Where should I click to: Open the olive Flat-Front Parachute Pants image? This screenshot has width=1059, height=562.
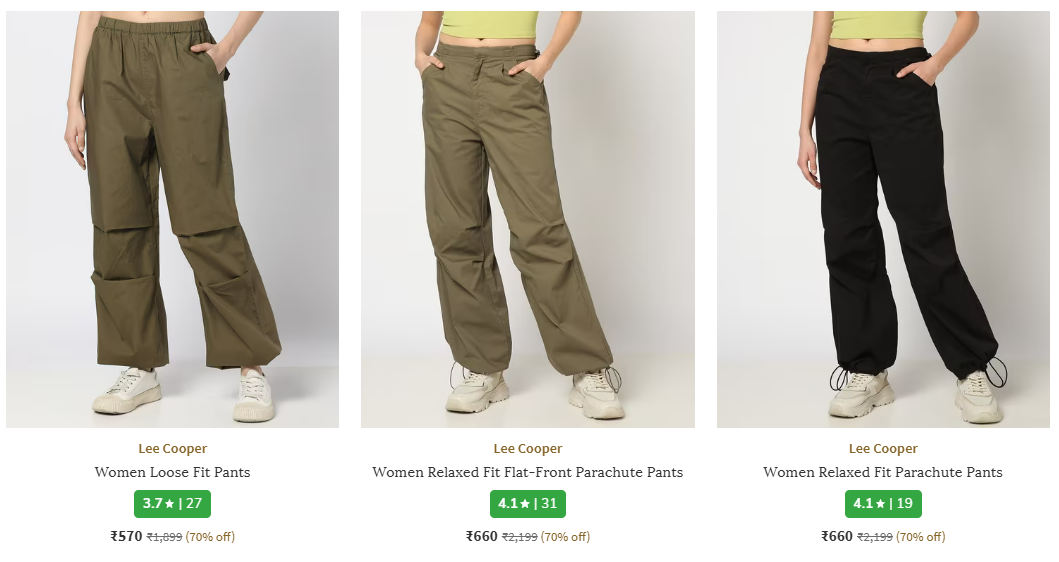click(x=527, y=219)
